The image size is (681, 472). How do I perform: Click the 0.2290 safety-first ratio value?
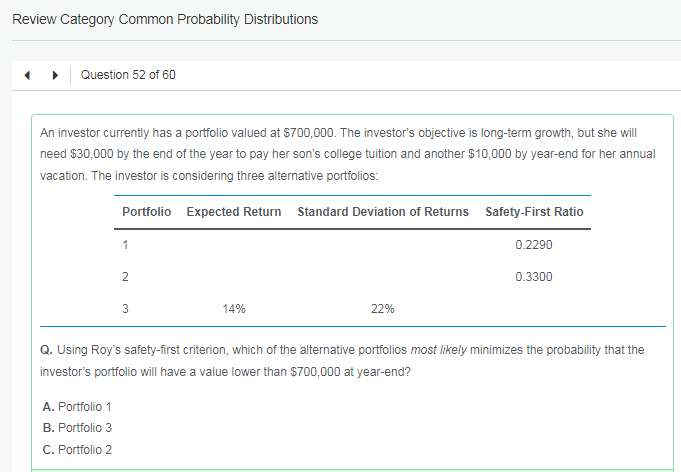tap(534, 245)
